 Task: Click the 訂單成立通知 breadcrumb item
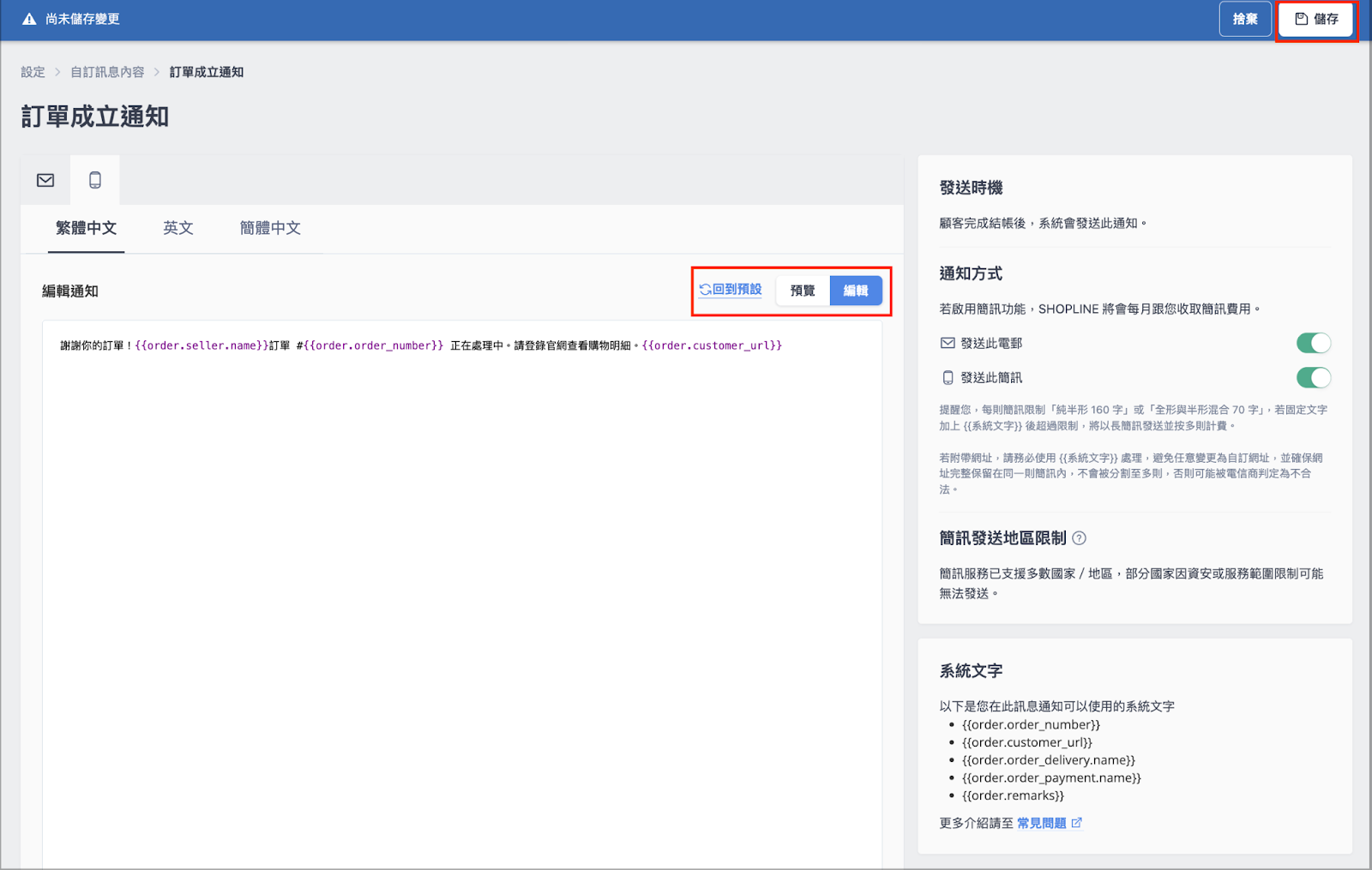point(207,72)
